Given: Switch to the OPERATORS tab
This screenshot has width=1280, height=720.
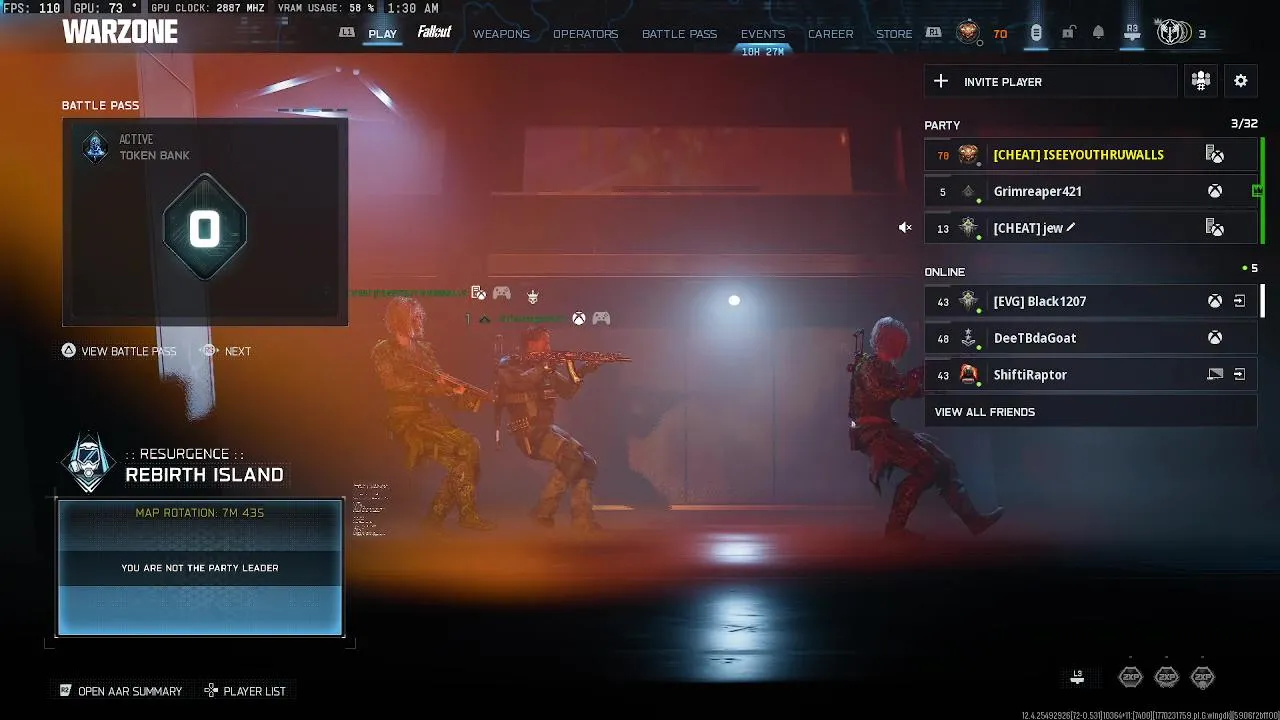Looking at the screenshot, I should point(585,34).
